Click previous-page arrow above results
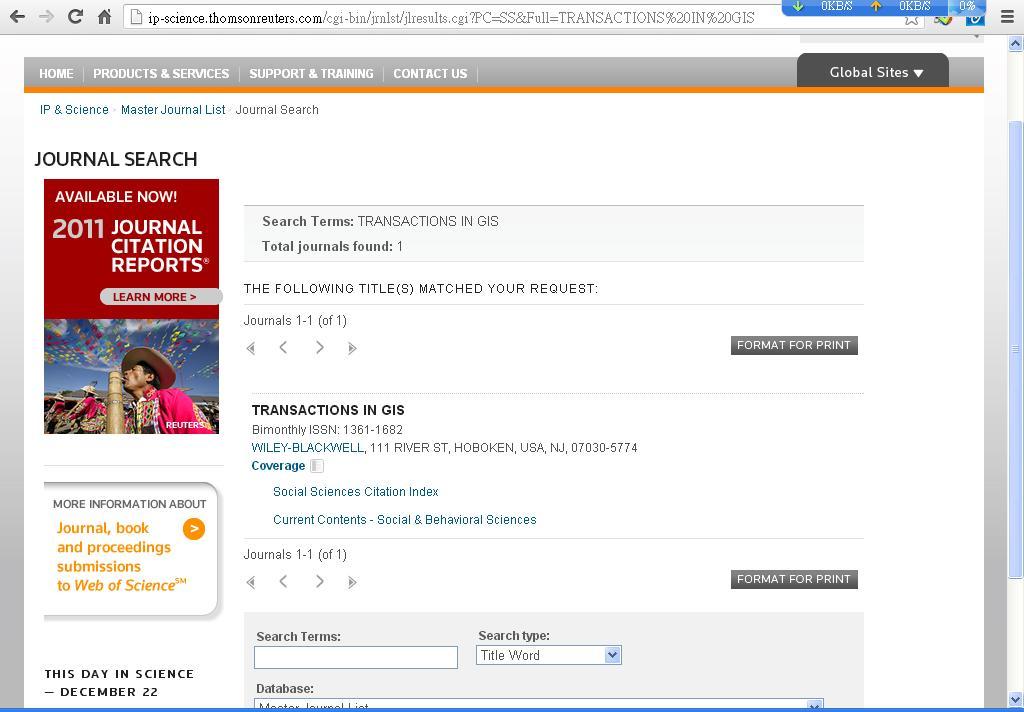This screenshot has height=712, width=1024. 283,348
